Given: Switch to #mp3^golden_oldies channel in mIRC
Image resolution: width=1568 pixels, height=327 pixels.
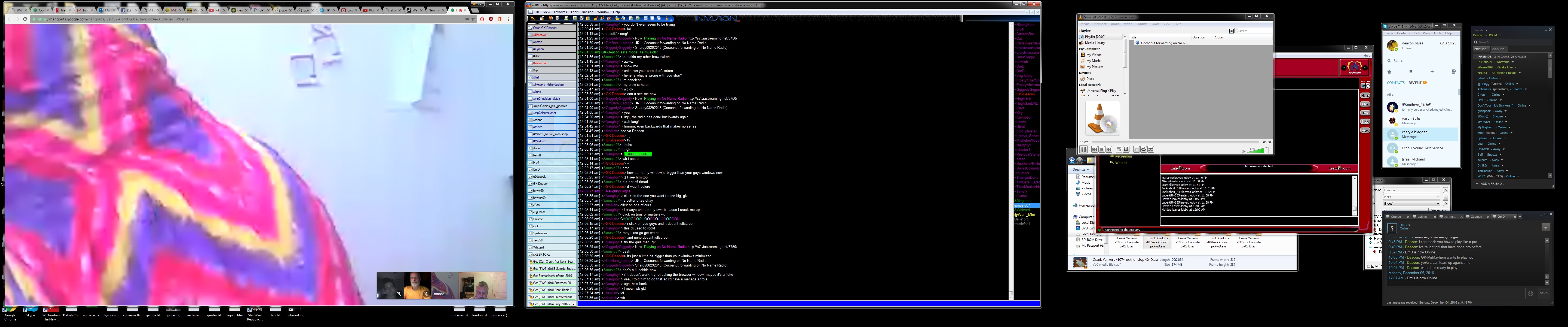Looking at the screenshot, I should click(x=552, y=98).
